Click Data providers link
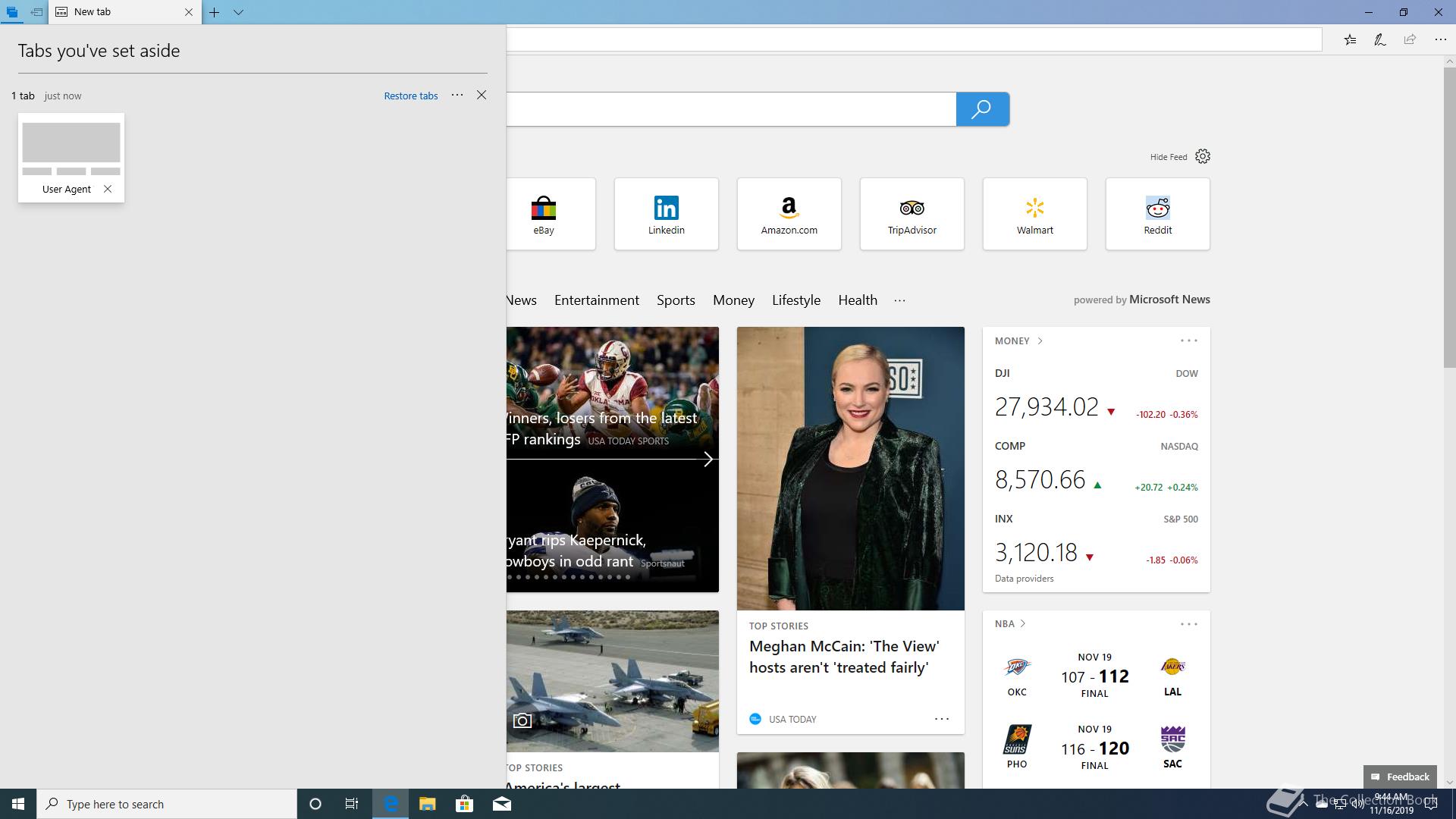Image resolution: width=1456 pixels, height=819 pixels. pyautogui.click(x=1024, y=579)
